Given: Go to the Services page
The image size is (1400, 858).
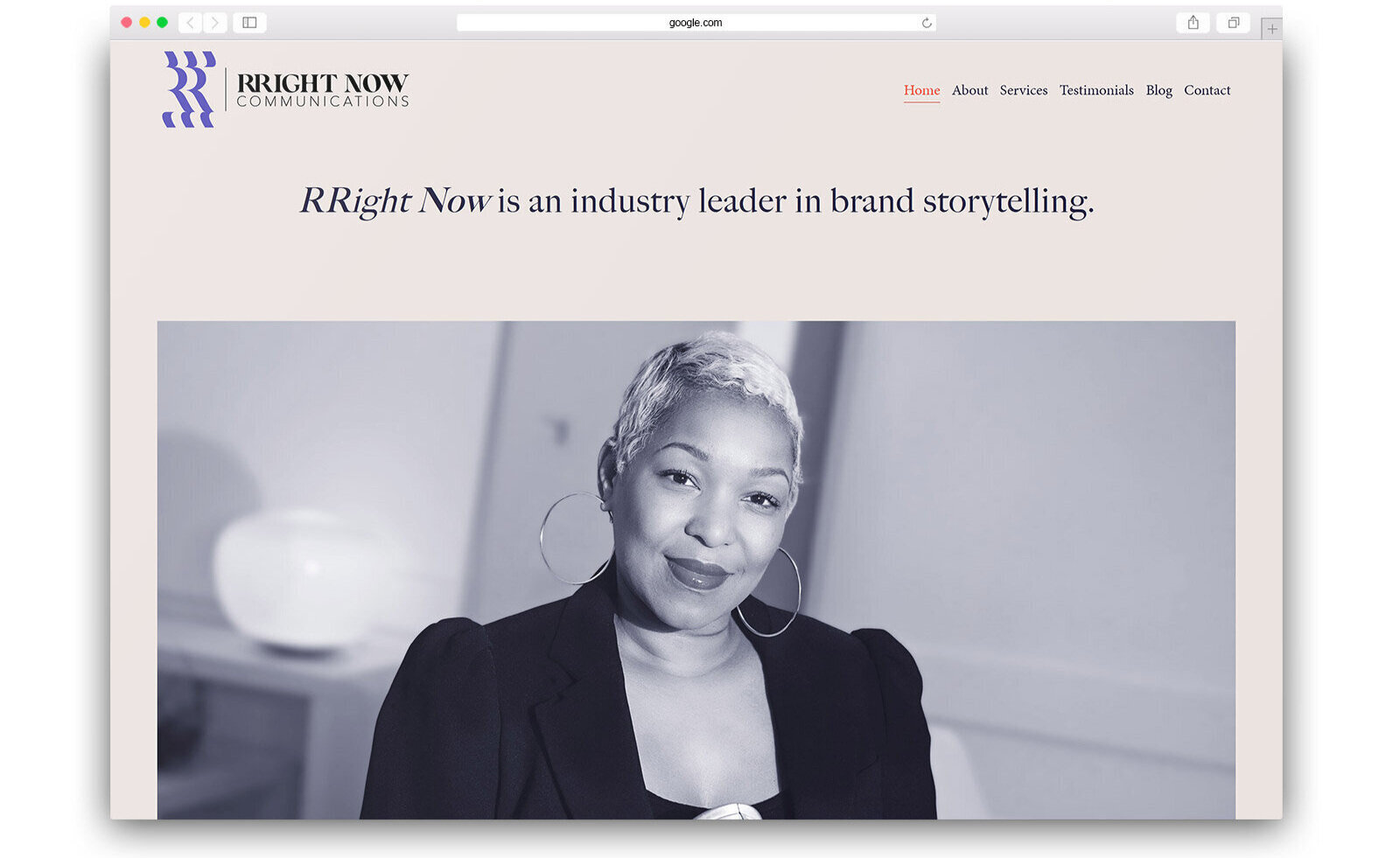Looking at the screenshot, I should (1024, 90).
